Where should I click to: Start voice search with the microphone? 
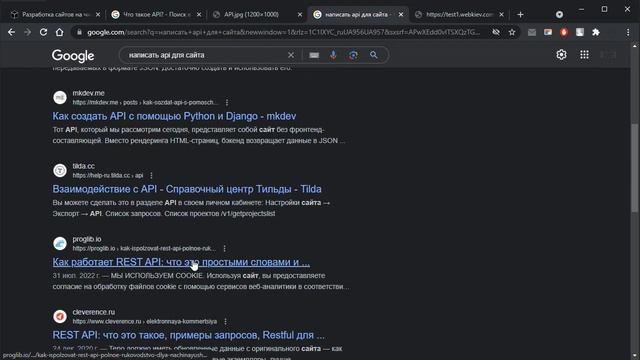(x=333, y=55)
